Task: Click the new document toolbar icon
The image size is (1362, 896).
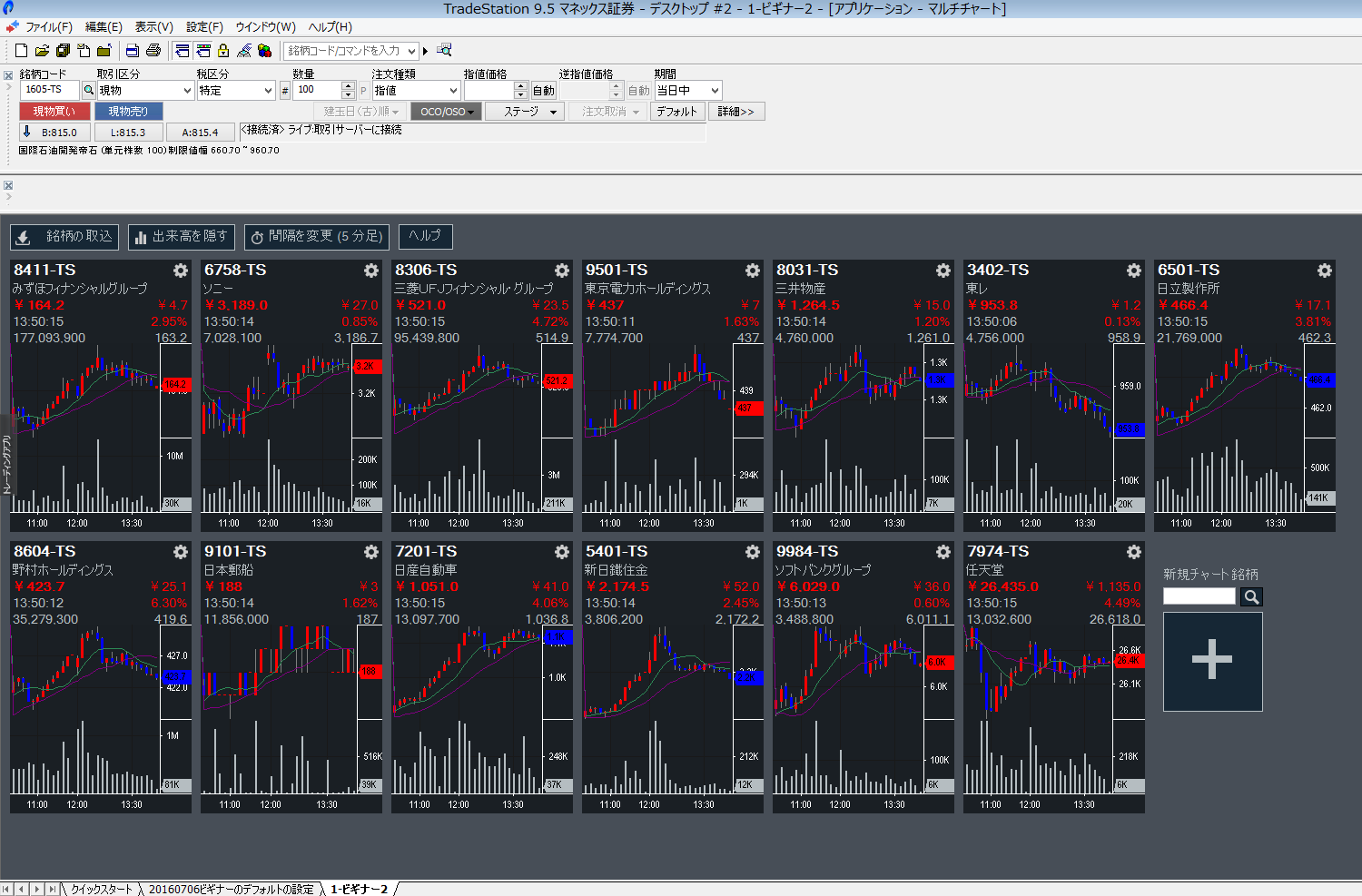Action: (21, 51)
